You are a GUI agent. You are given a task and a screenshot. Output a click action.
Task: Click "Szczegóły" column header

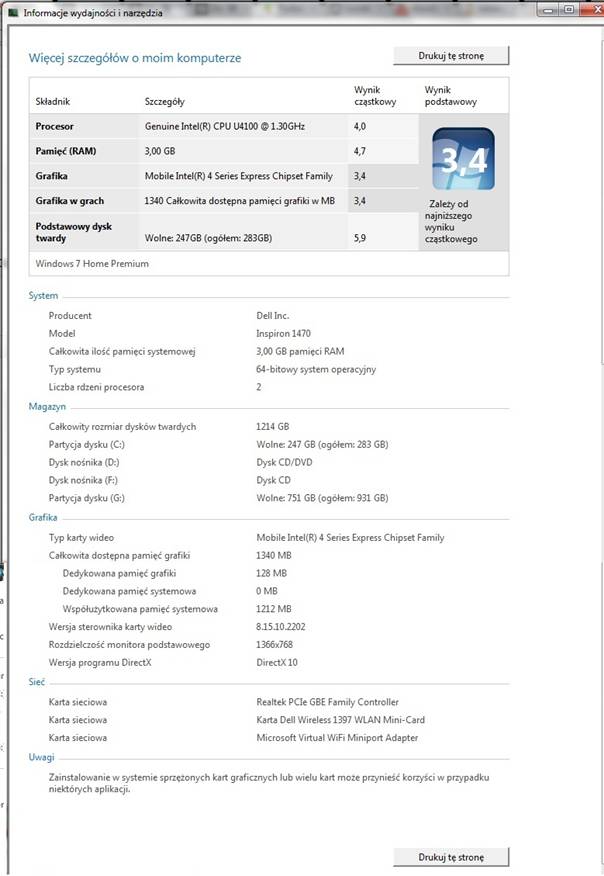click(164, 102)
